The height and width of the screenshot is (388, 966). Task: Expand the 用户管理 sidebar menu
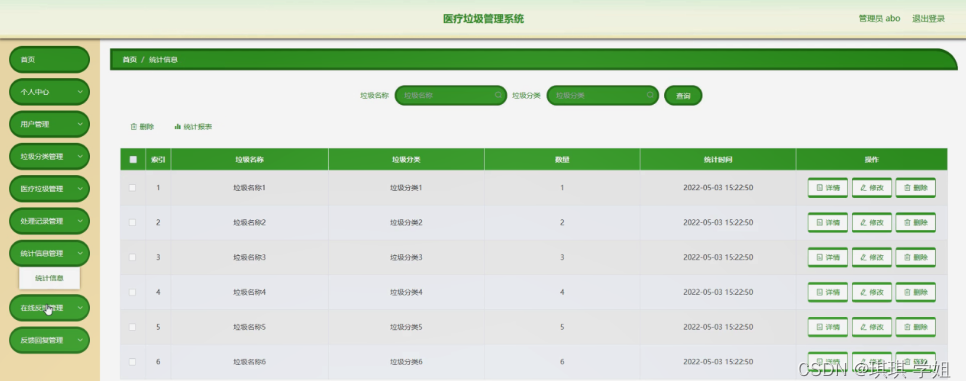pos(49,124)
